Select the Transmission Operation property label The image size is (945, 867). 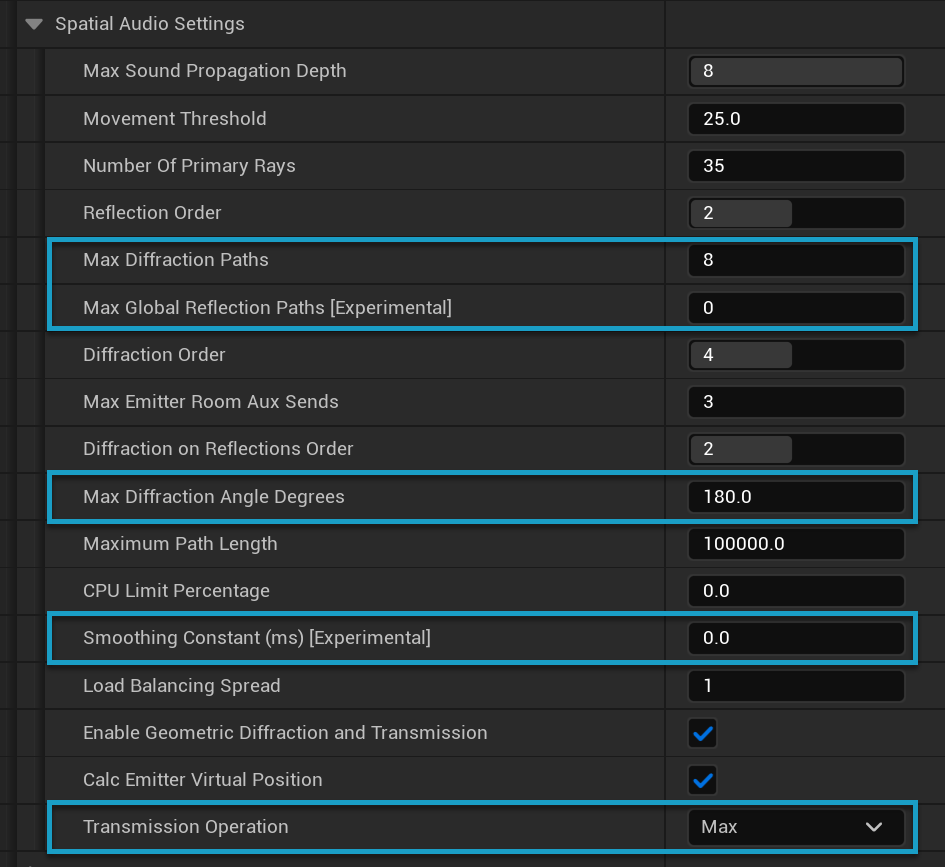coord(186,827)
